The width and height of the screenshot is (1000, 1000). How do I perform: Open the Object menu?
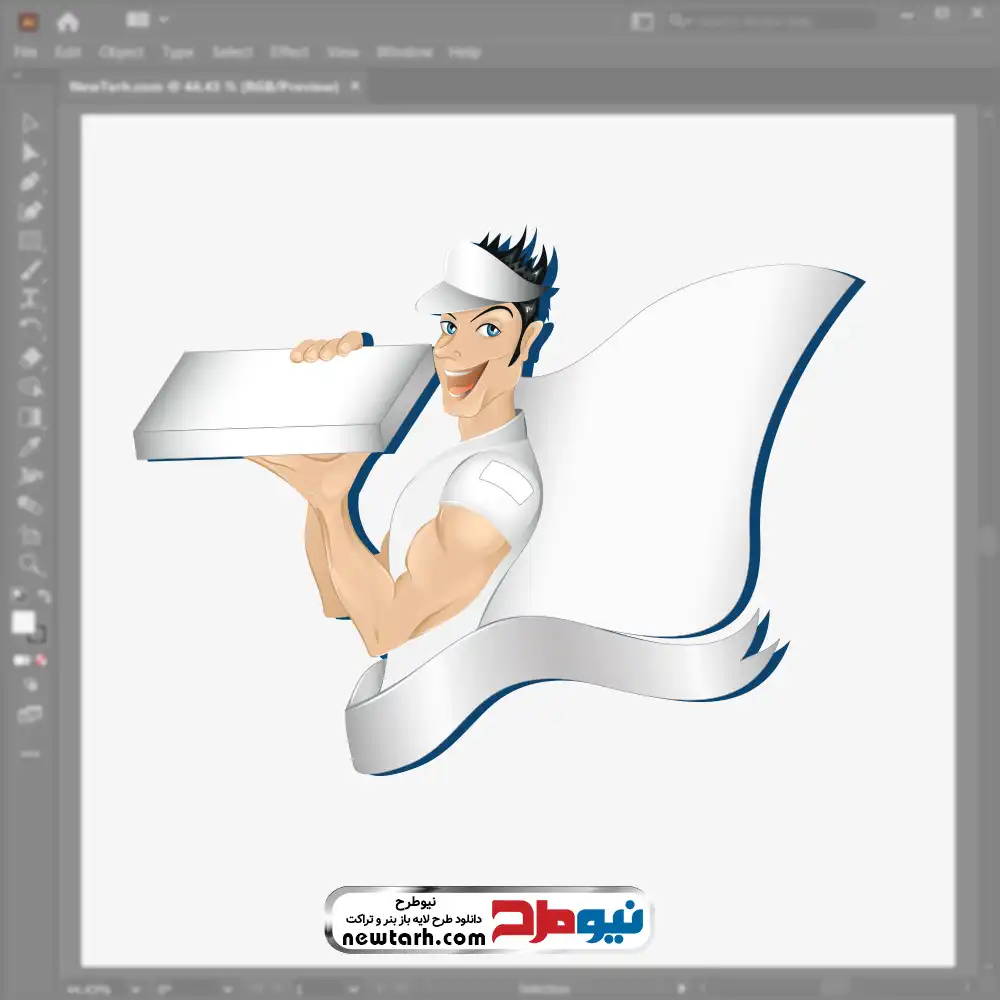click(x=120, y=52)
